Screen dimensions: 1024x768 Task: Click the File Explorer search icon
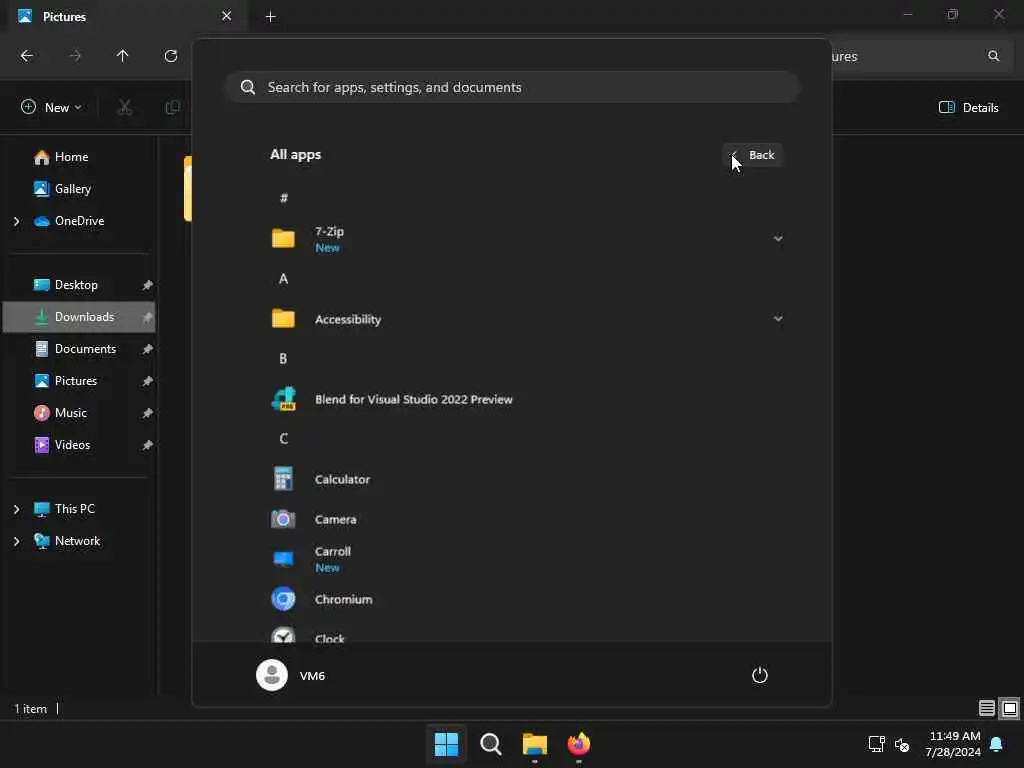(x=993, y=56)
